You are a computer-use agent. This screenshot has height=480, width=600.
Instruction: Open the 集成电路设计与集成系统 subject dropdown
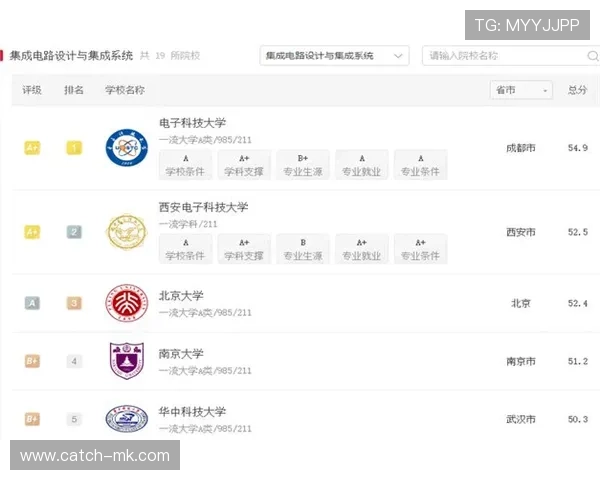[334, 56]
